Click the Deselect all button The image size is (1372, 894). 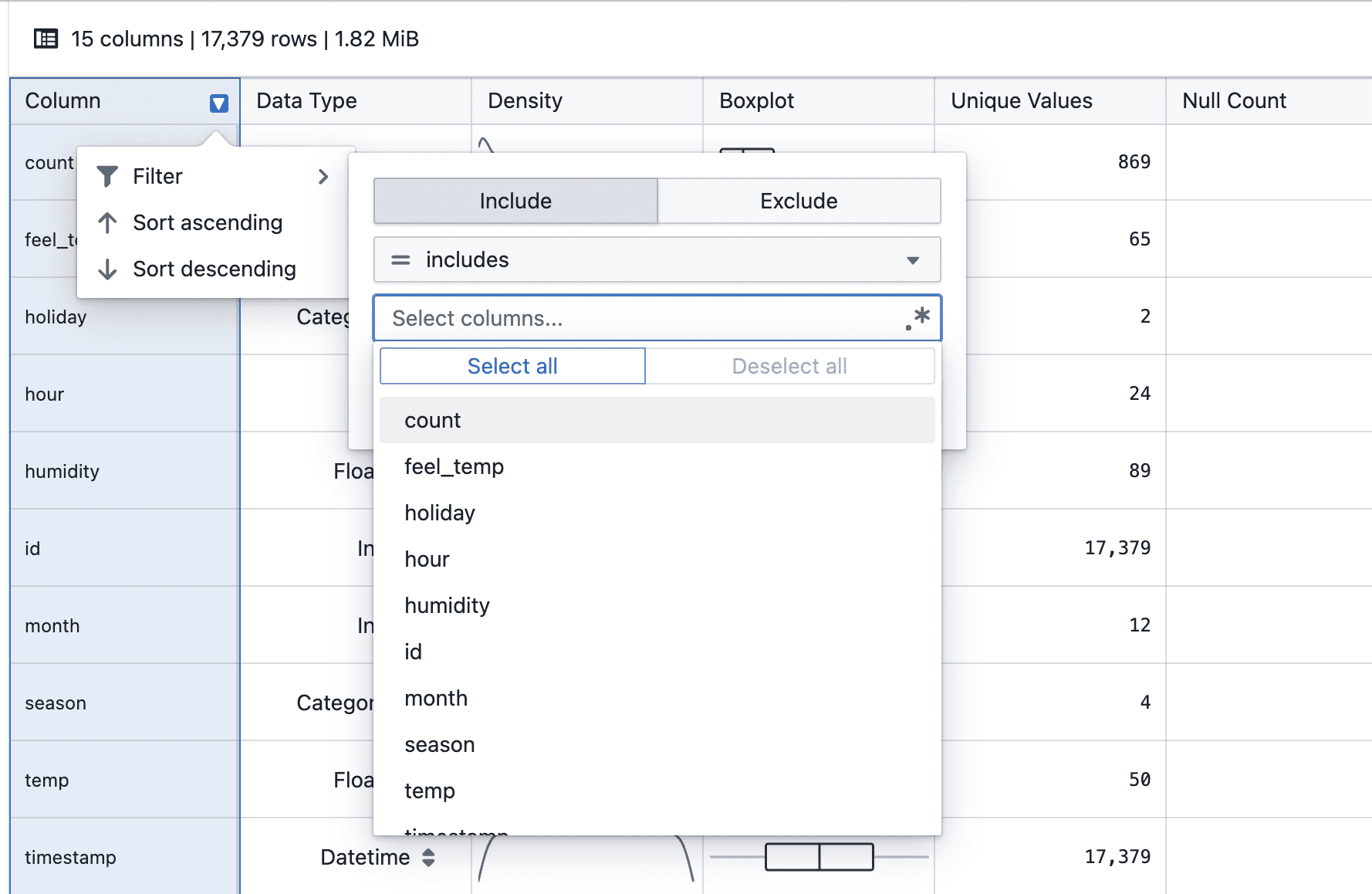coord(789,366)
